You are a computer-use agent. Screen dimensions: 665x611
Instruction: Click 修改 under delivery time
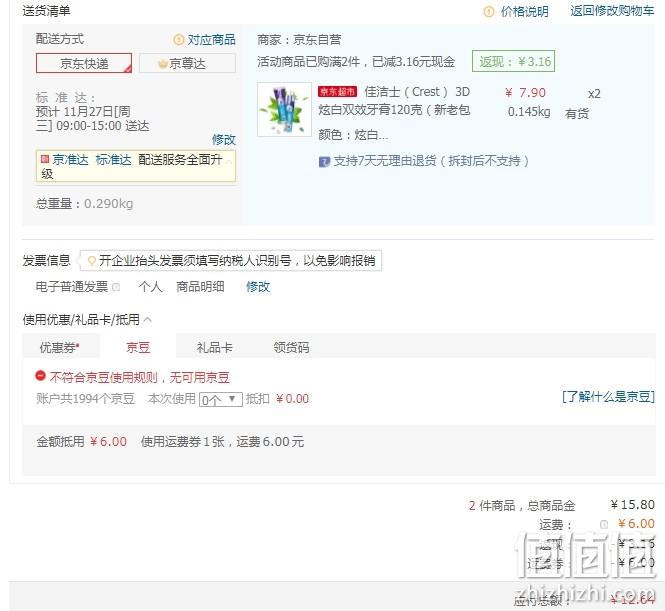point(224,139)
